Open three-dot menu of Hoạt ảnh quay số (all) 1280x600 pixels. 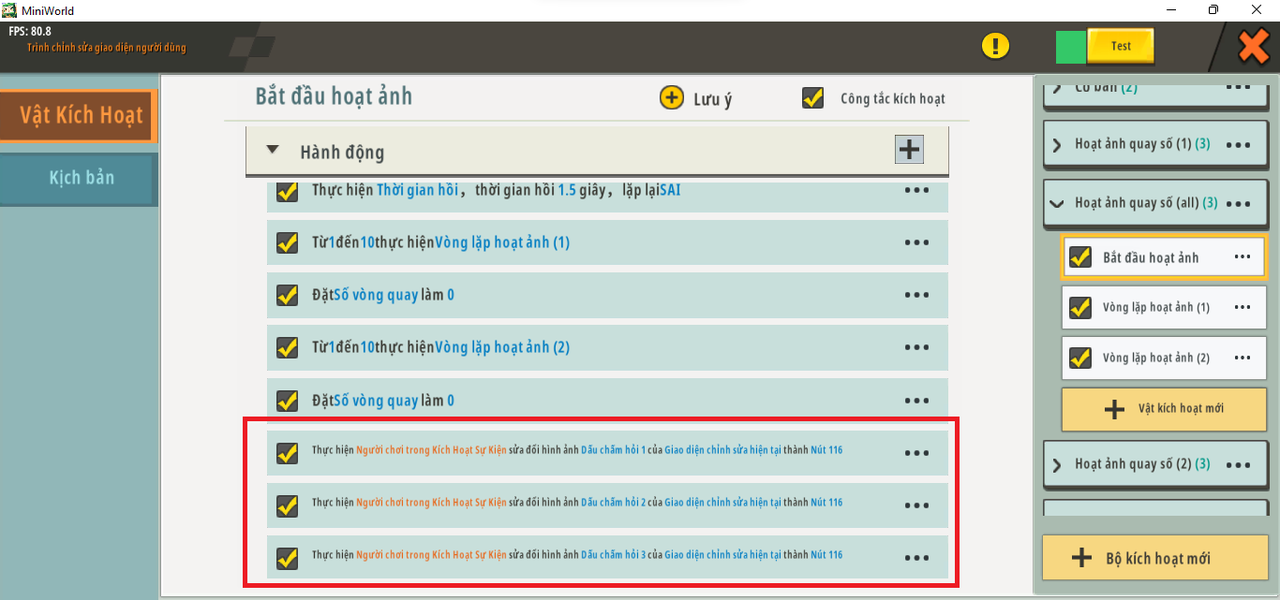[x=1238, y=203]
